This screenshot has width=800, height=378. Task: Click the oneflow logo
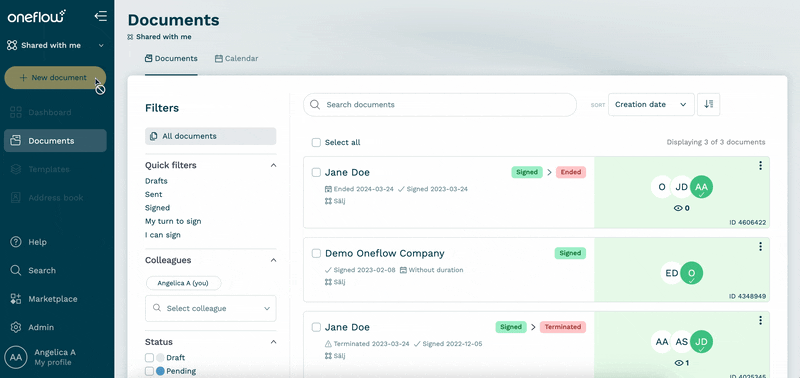click(36, 16)
